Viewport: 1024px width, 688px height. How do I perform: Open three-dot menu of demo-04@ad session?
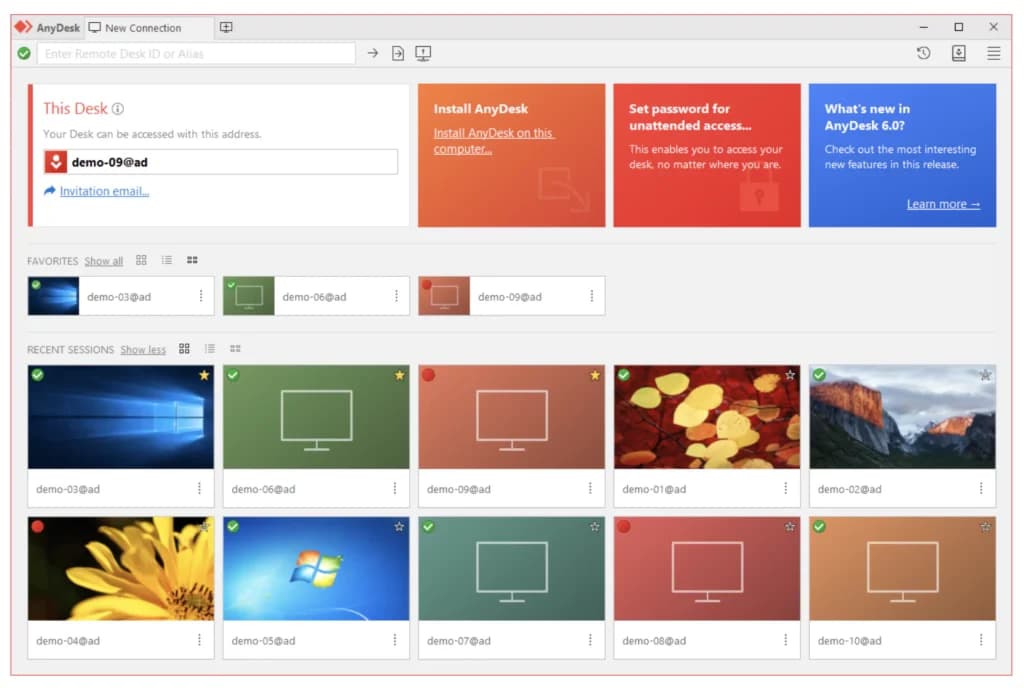[x=199, y=640]
